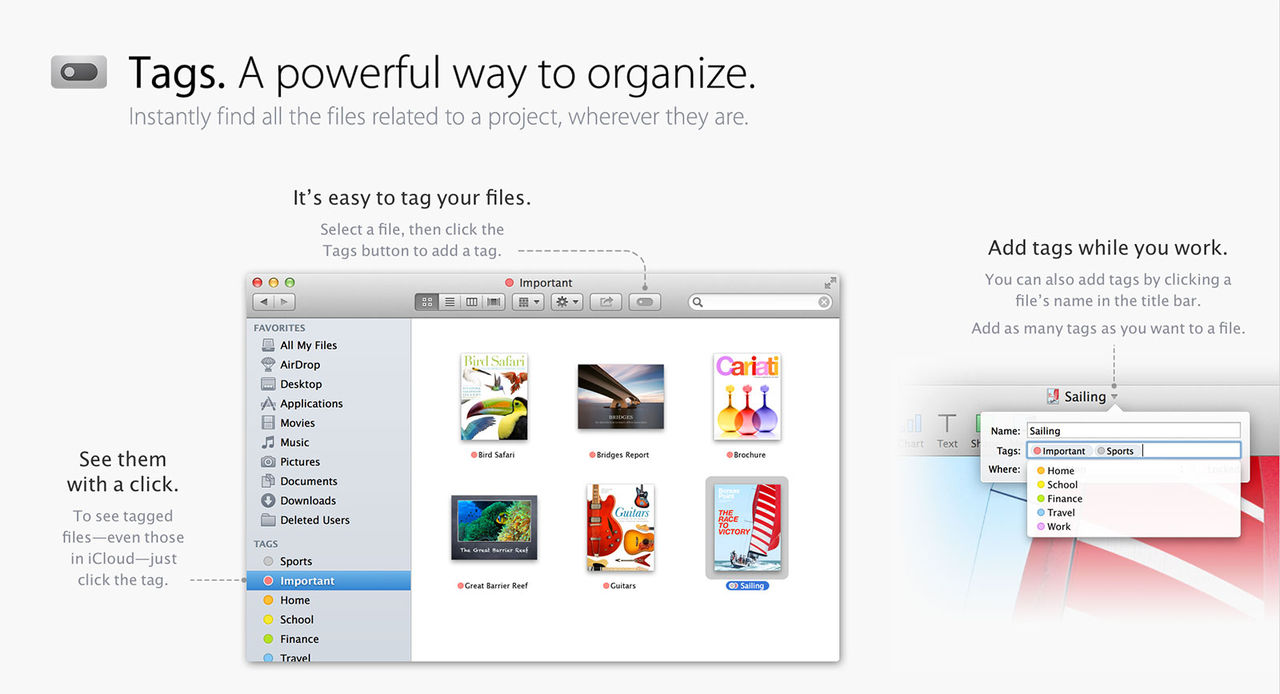Open the Arrange items dropdown
This screenshot has height=694, width=1280.
[x=527, y=302]
